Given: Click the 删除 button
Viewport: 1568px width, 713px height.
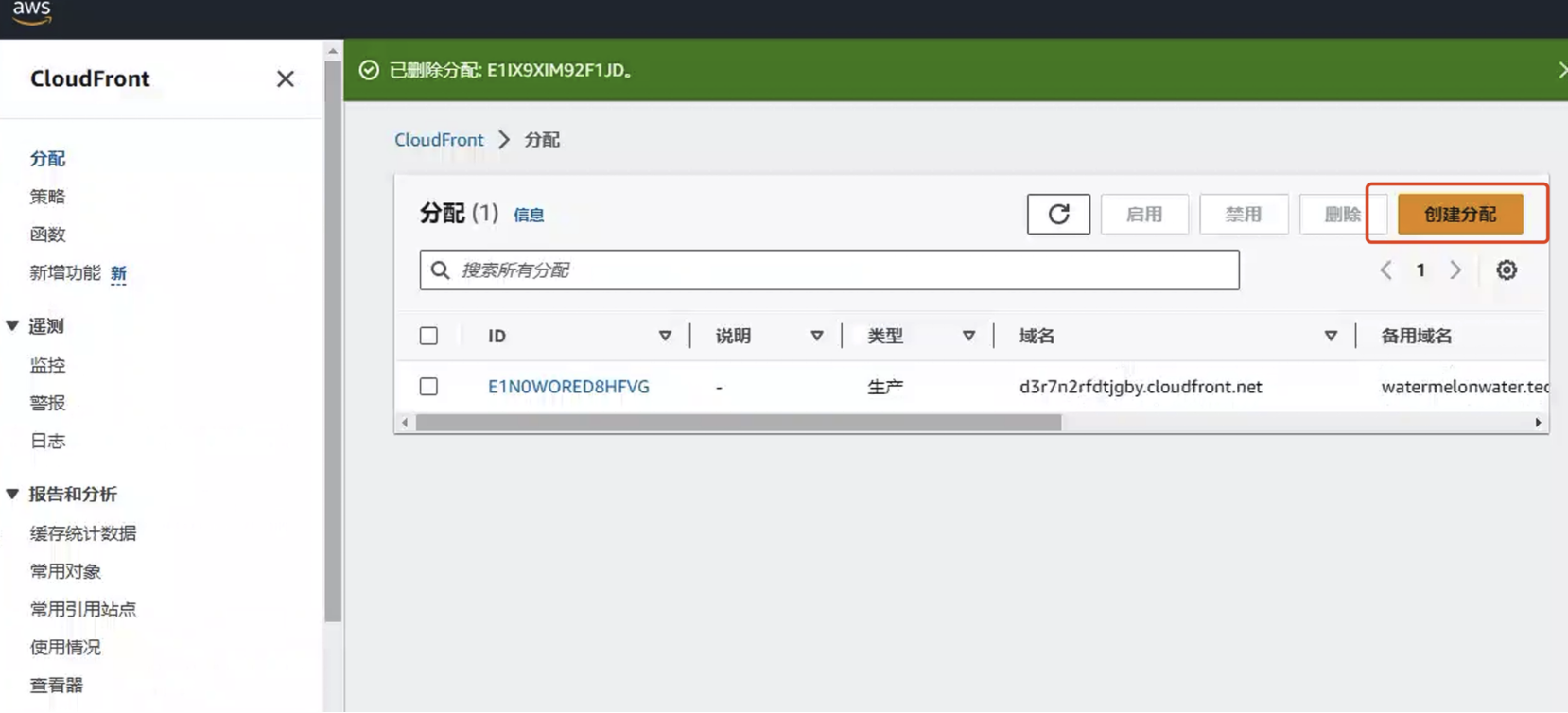Looking at the screenshot, I should 1342,215.
